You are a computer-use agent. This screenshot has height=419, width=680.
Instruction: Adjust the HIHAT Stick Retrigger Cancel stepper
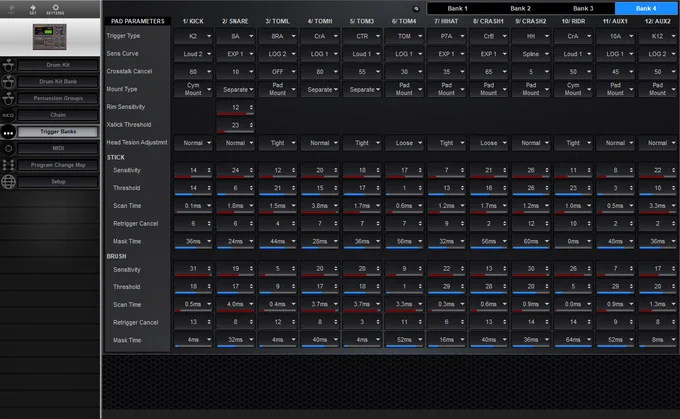pyautogui.click(x=462, y=224)
